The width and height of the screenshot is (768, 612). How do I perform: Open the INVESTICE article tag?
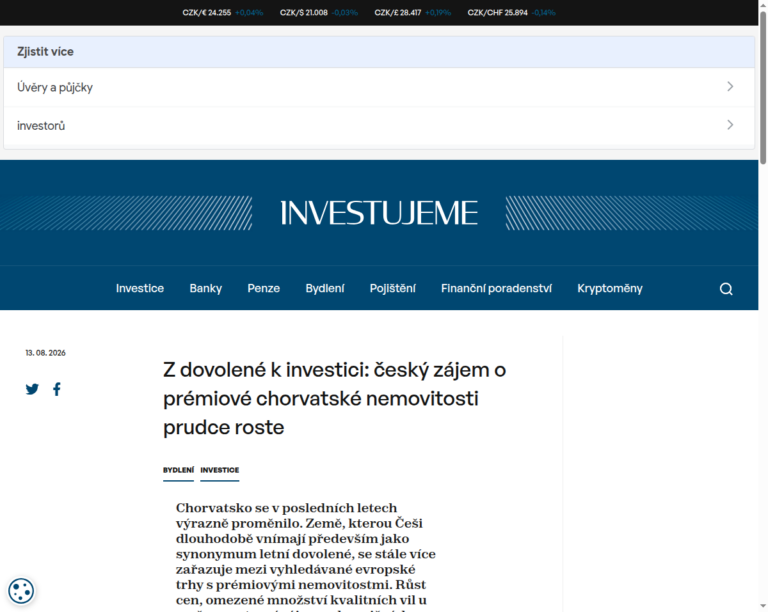[x=219, y=470]
